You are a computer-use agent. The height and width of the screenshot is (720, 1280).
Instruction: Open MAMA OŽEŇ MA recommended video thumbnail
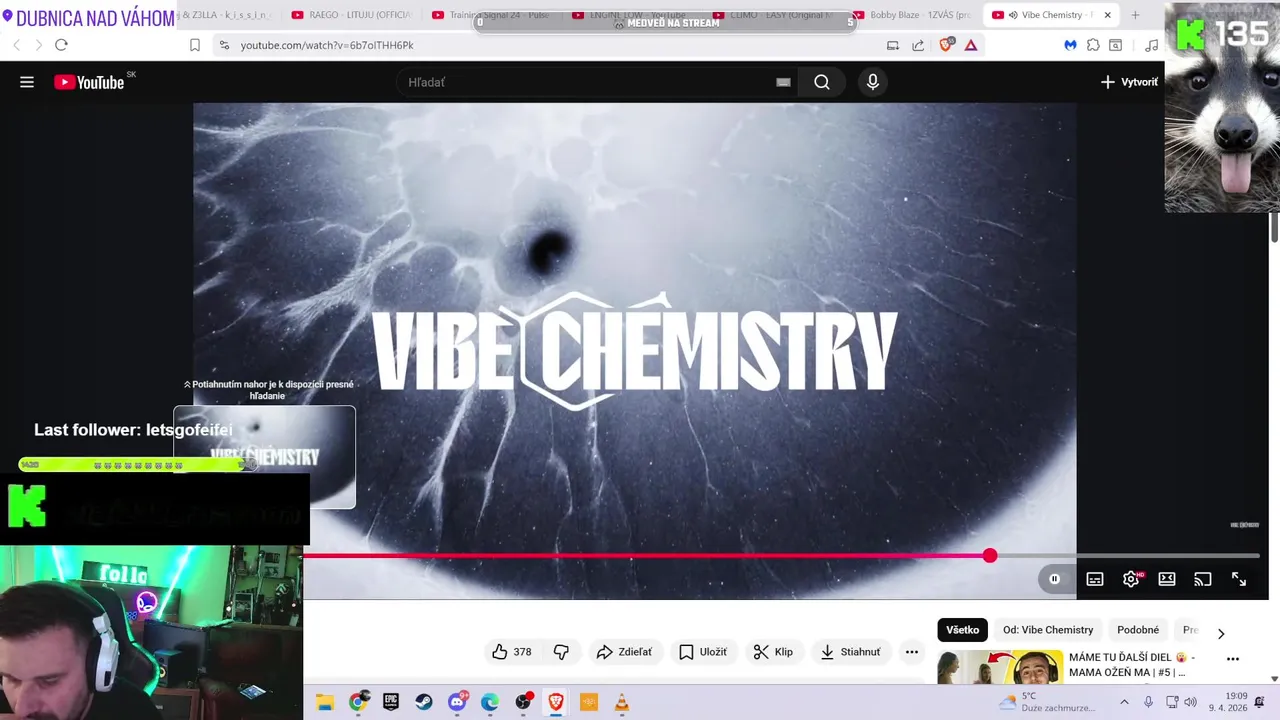[x=1000, y=667]
